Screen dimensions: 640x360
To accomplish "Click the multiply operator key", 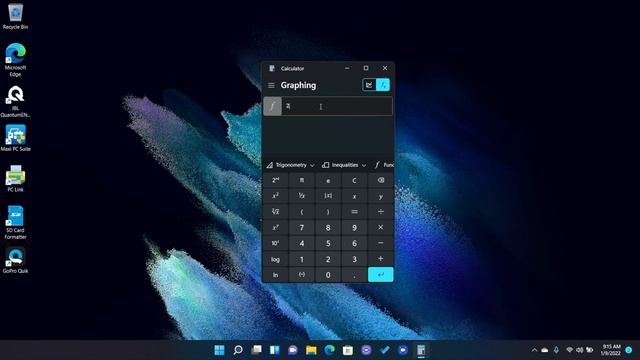I will point(380,227).
